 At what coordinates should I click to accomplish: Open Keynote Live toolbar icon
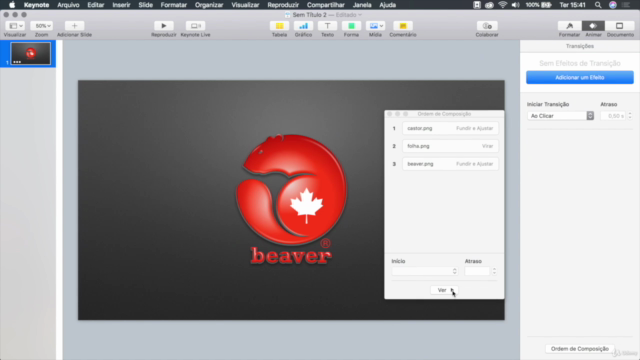coord(195,26)
